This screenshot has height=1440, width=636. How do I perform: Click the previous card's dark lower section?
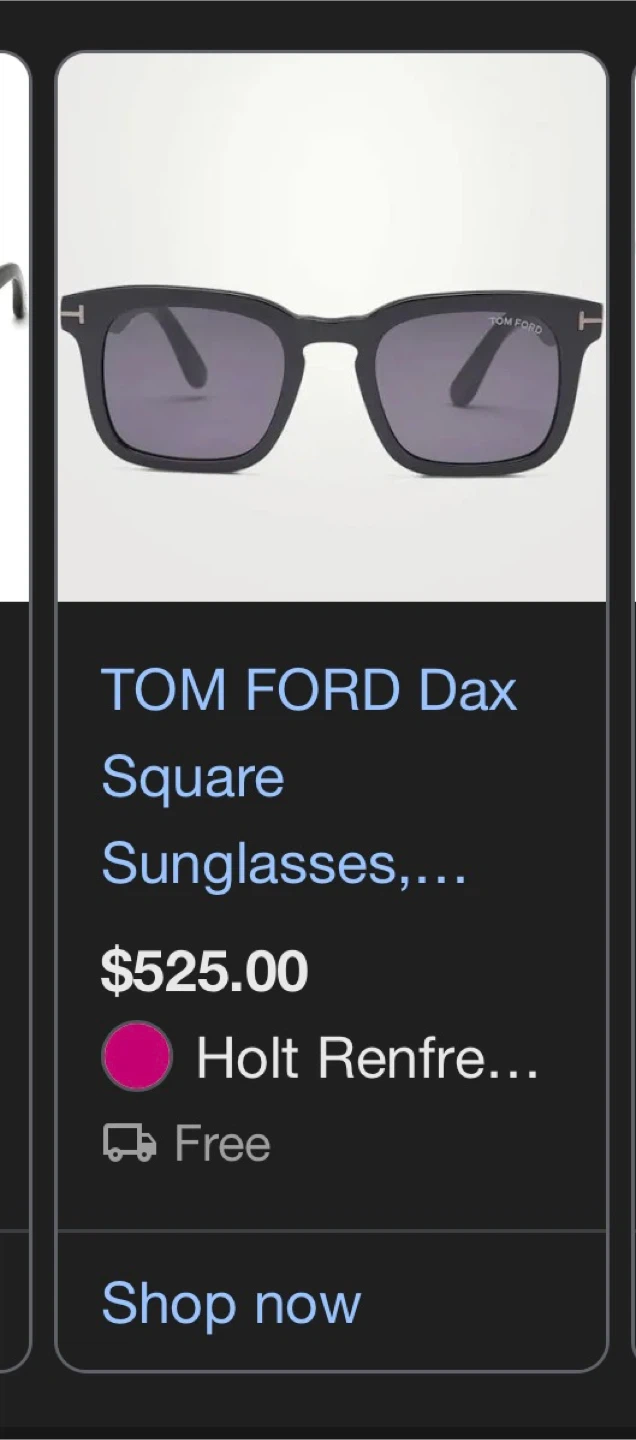tap(13, 900)
